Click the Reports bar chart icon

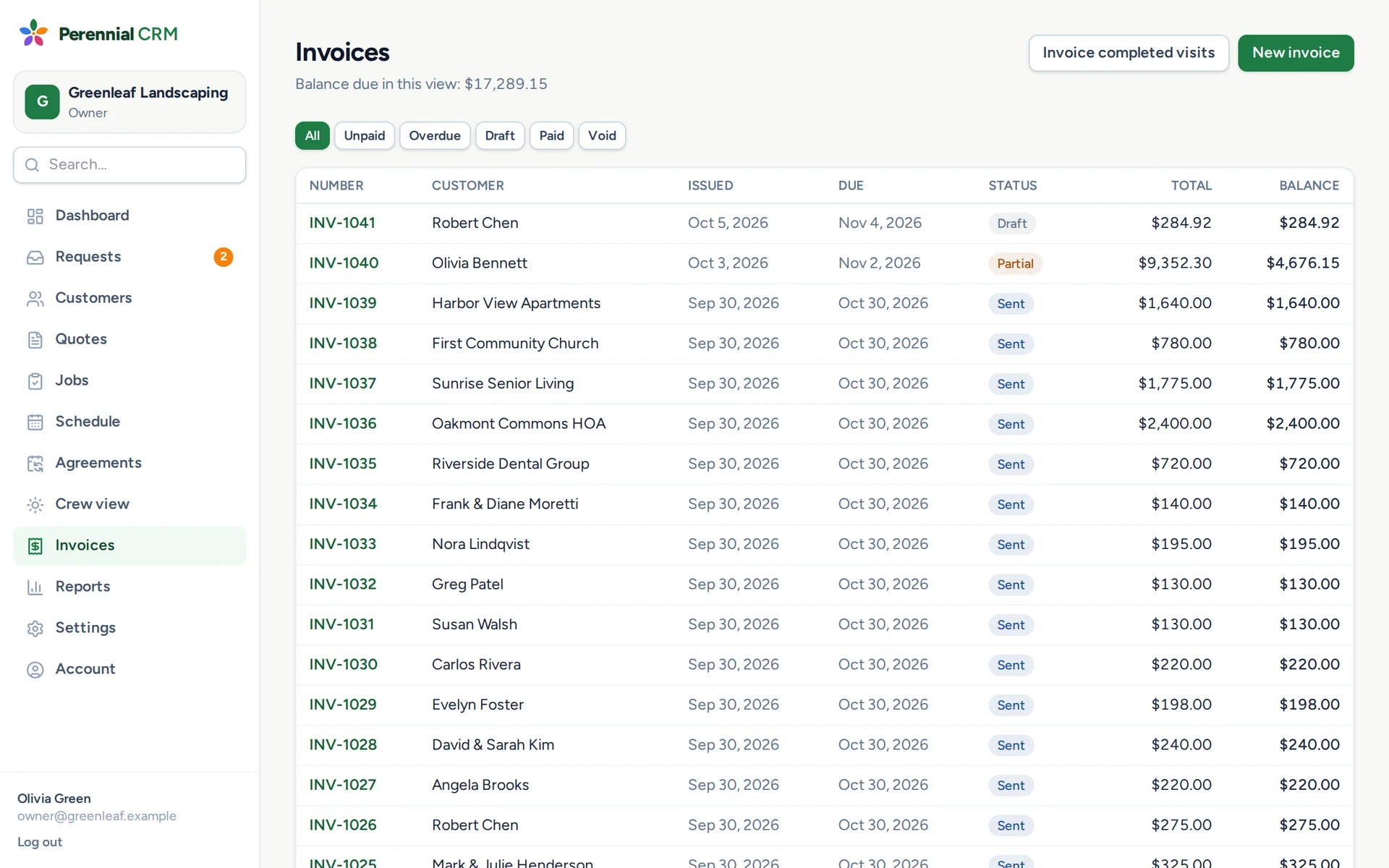pyautogui.click(x=35, y=587)
